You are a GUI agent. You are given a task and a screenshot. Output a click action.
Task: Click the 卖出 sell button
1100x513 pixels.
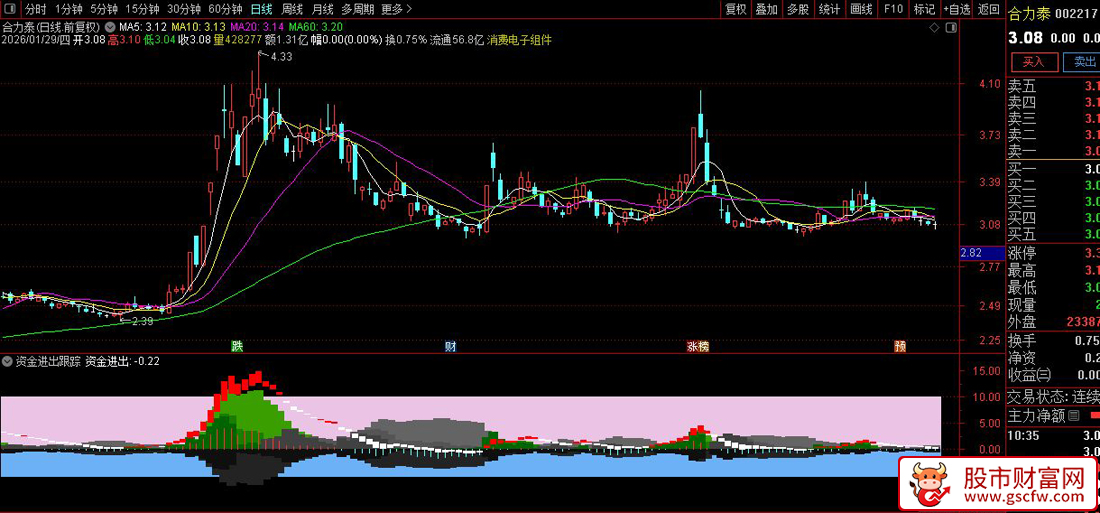coord(1084,62)
